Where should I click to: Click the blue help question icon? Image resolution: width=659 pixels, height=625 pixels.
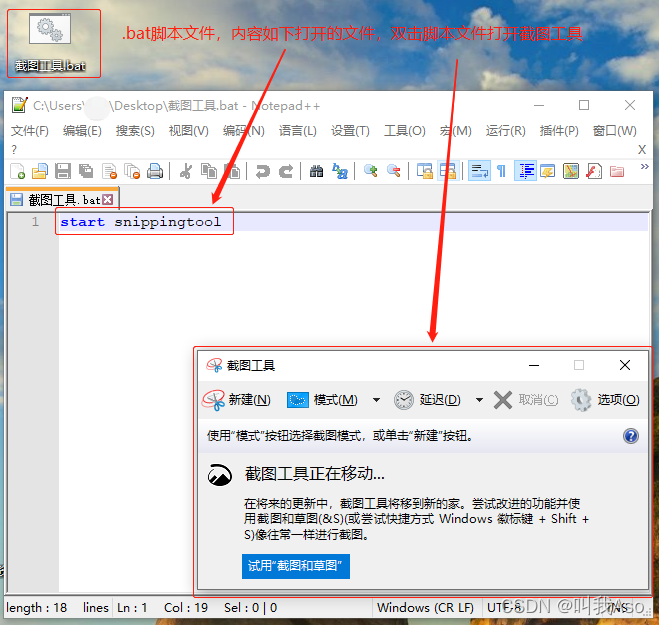(x=631, y=436)
